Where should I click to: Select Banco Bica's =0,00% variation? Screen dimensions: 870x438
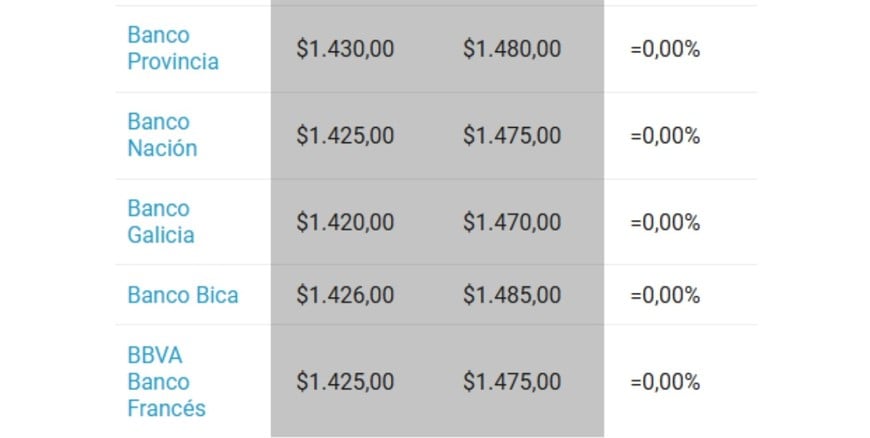(x=665, y=295)
